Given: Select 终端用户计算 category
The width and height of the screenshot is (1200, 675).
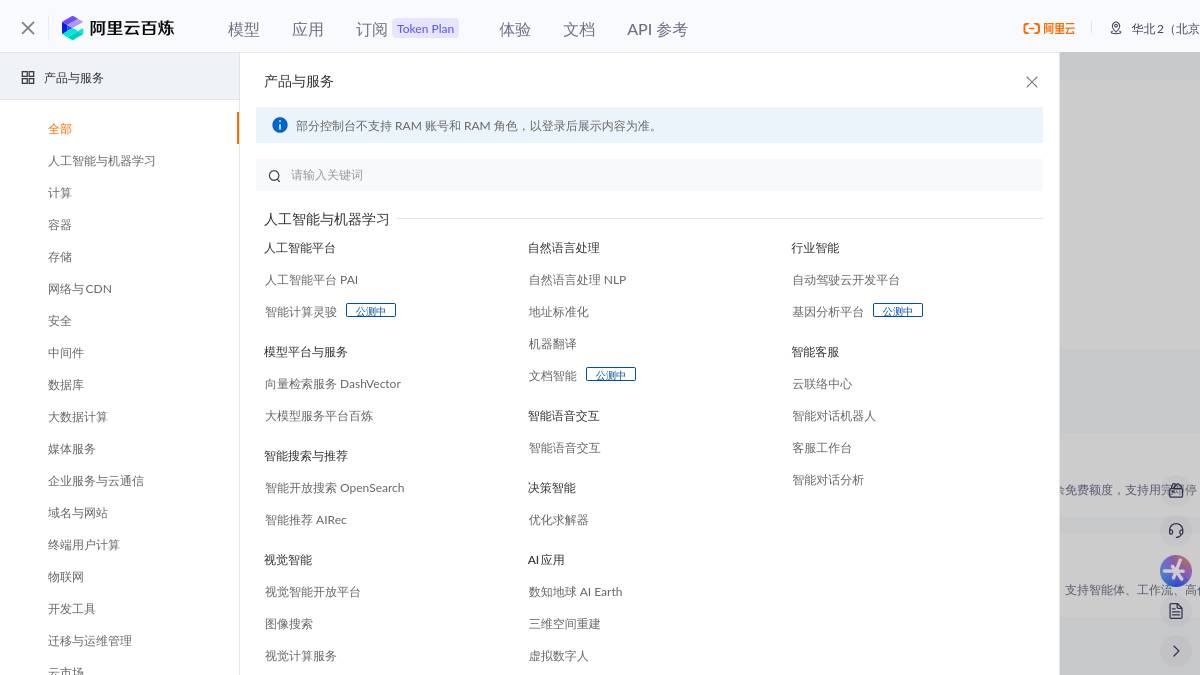Looking at the screenshot, I should click(x=84, y=545).
